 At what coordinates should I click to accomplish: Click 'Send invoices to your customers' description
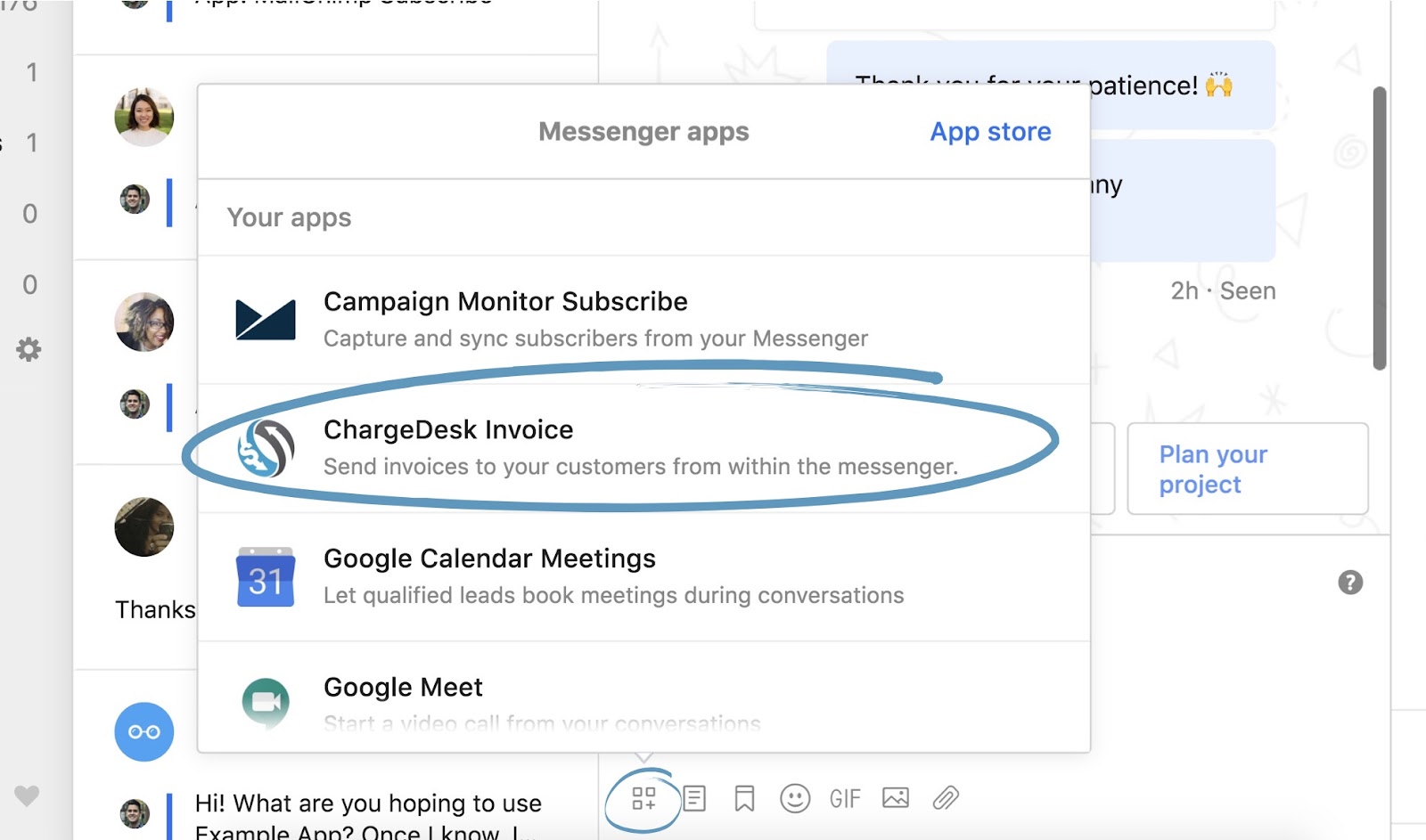[x=641, y=467]
